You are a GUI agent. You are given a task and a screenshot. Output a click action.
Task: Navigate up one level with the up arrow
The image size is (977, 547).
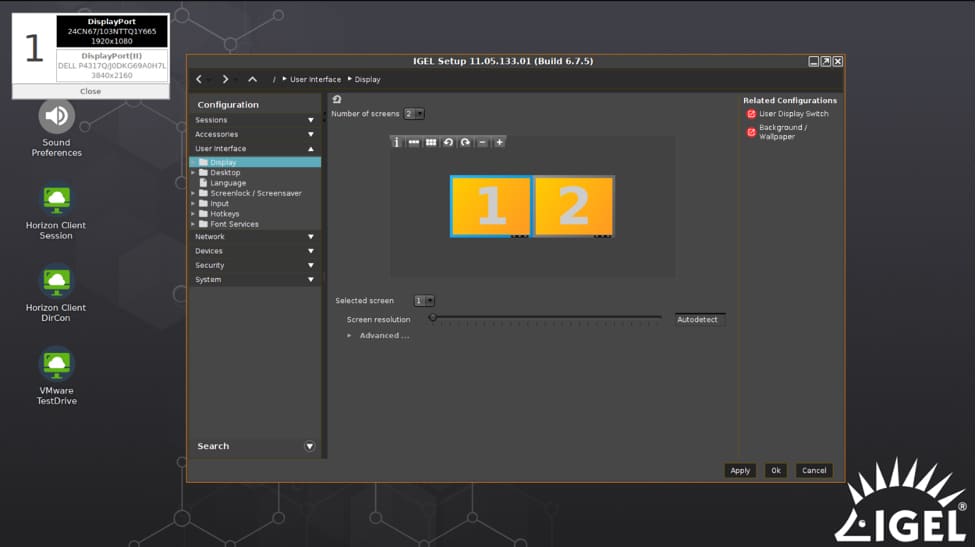252,79
